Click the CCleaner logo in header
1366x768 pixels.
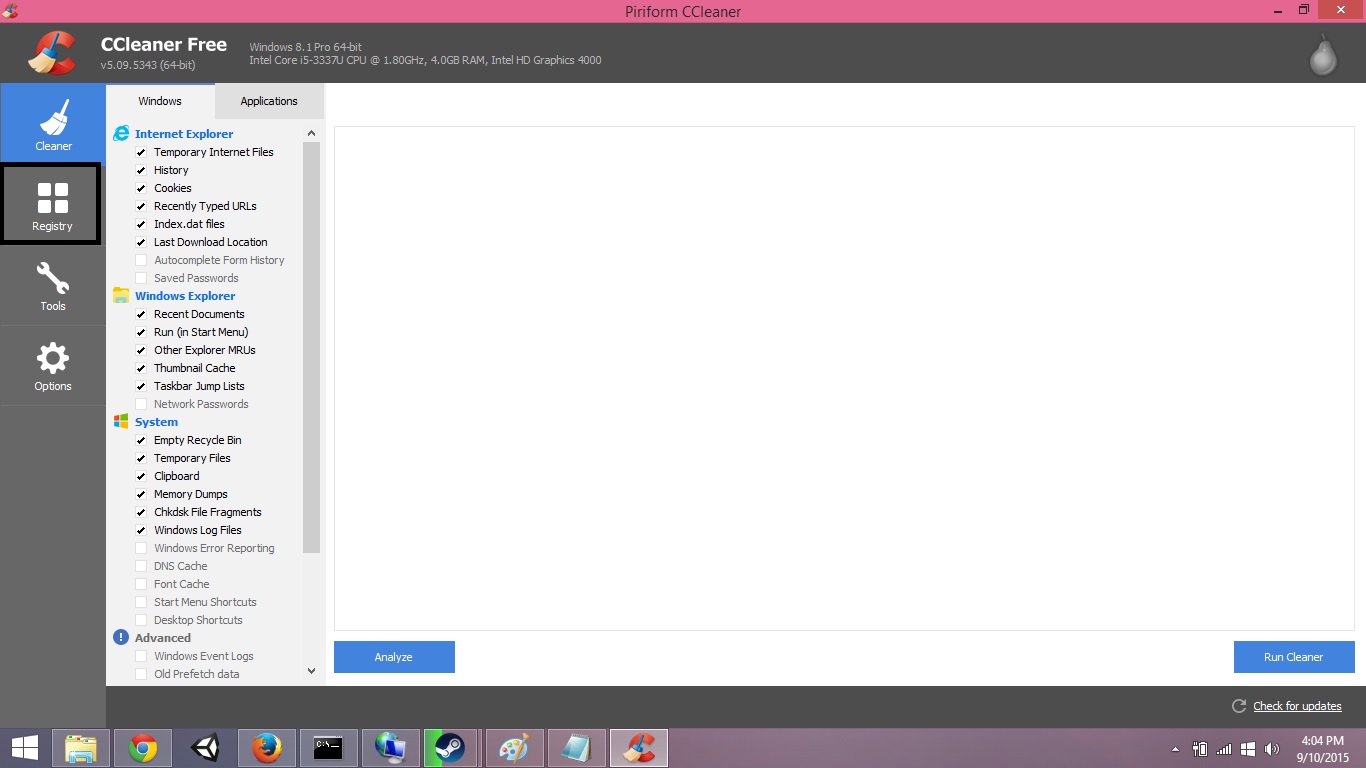(x=53, y=53)
